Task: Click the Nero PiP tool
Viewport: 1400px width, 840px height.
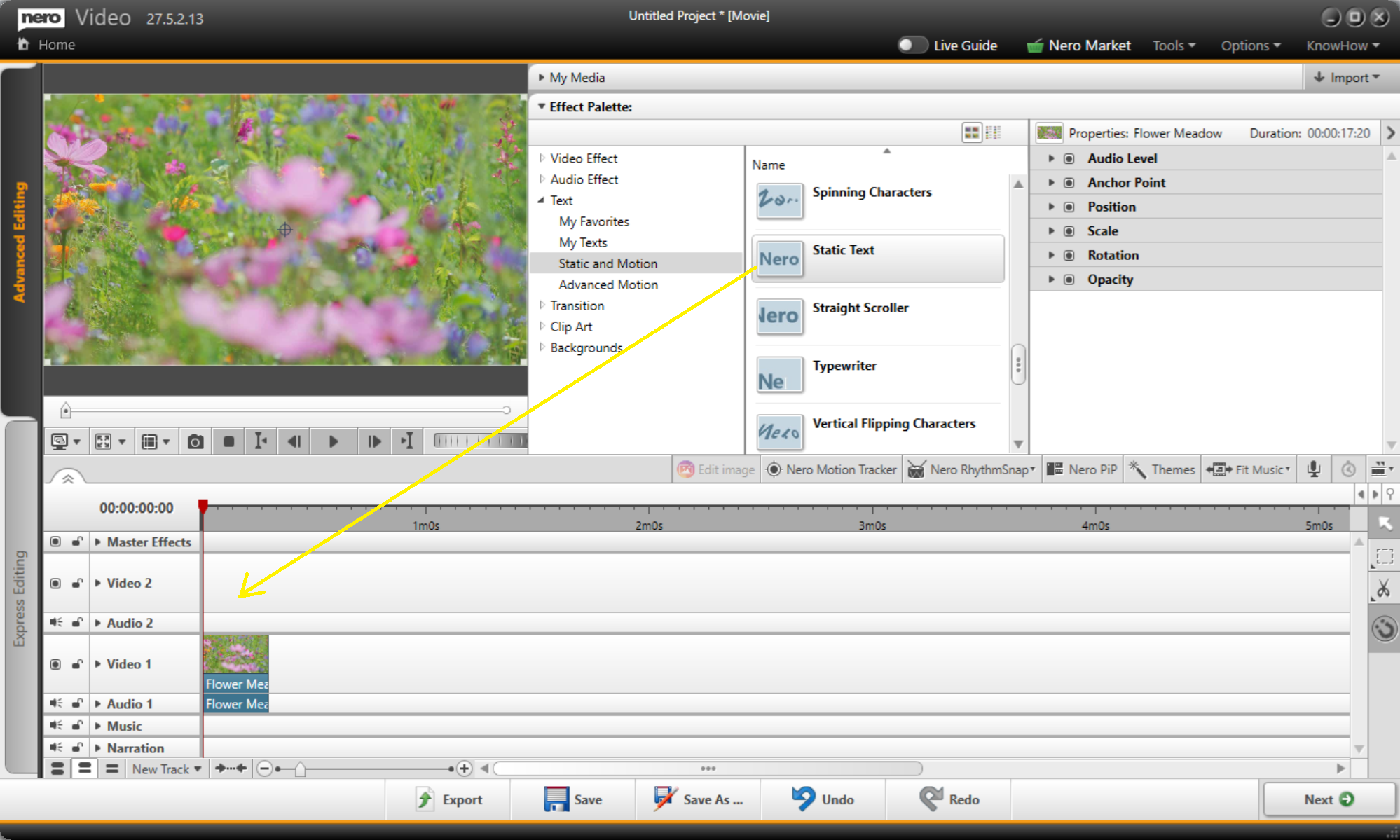Action: tap(1082, 469)
